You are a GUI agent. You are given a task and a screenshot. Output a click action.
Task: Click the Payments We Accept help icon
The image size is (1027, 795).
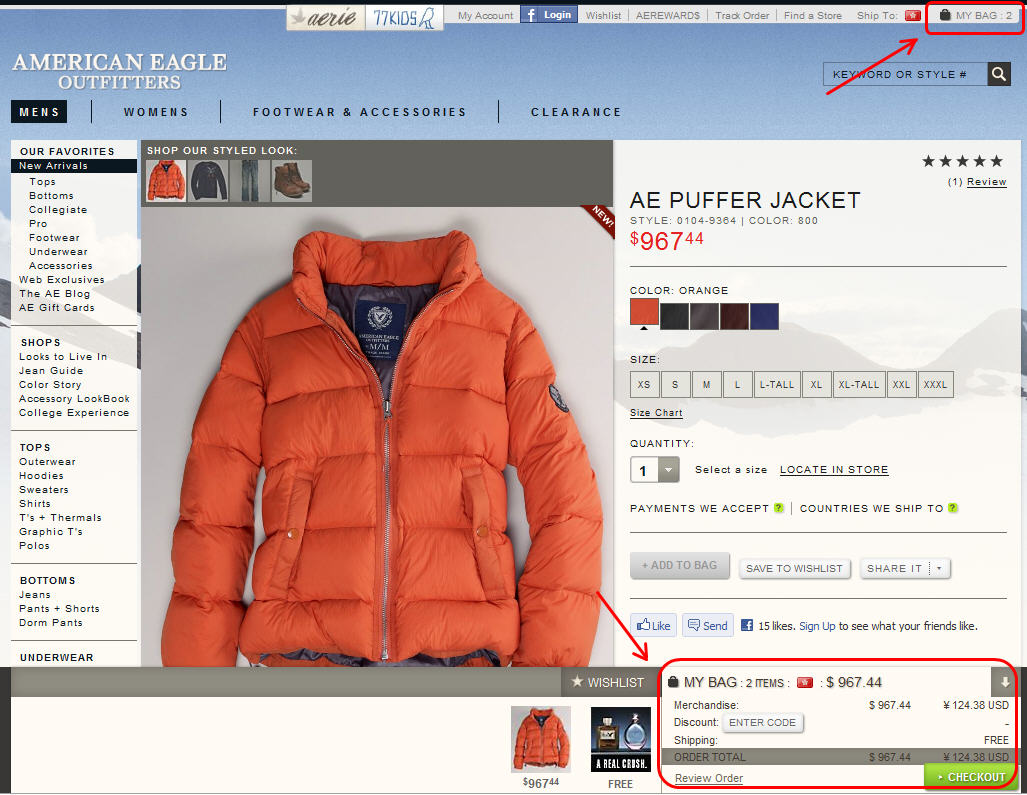coord(778,508)
